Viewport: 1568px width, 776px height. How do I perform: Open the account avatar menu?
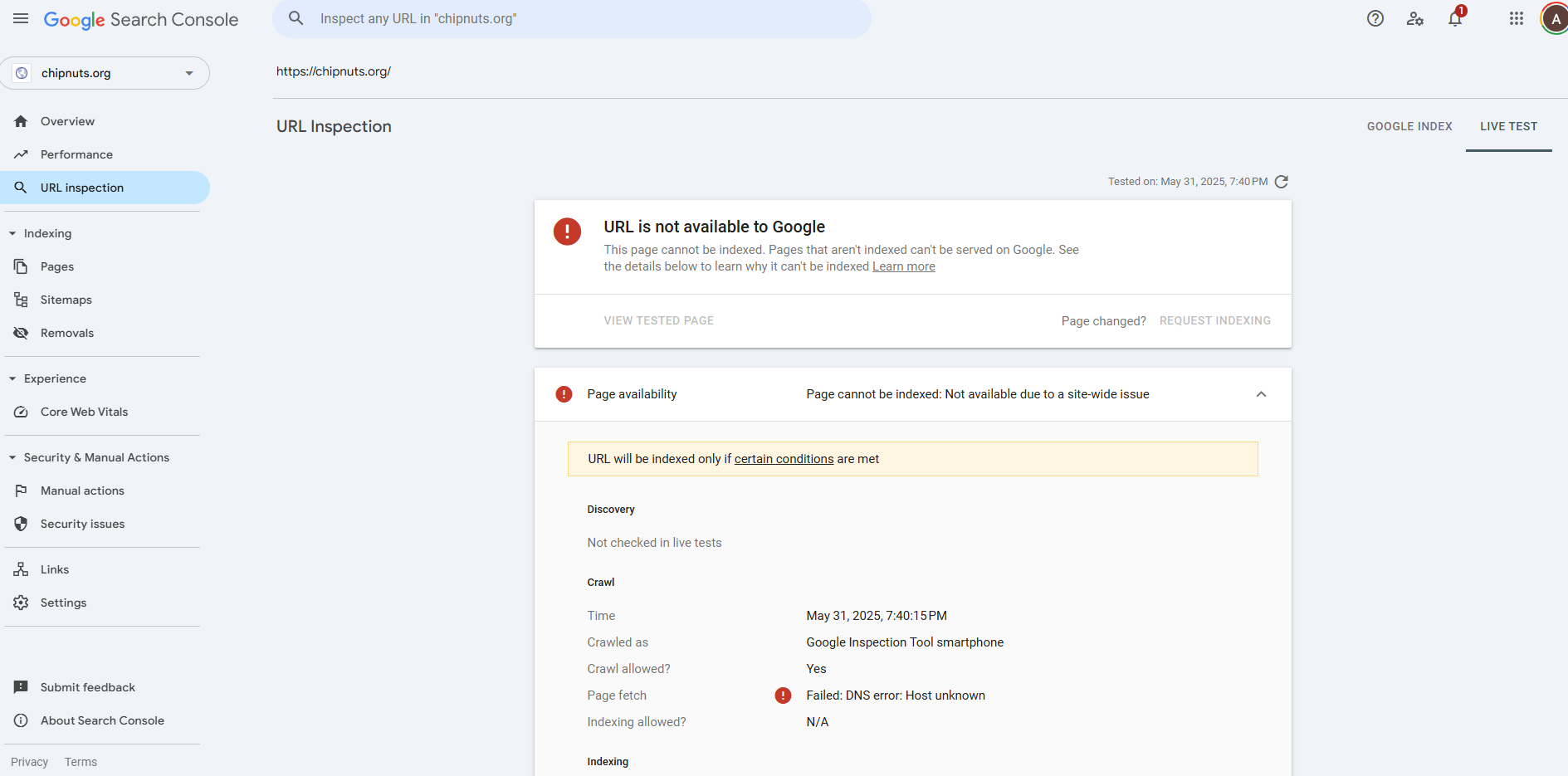(1555, 18)
